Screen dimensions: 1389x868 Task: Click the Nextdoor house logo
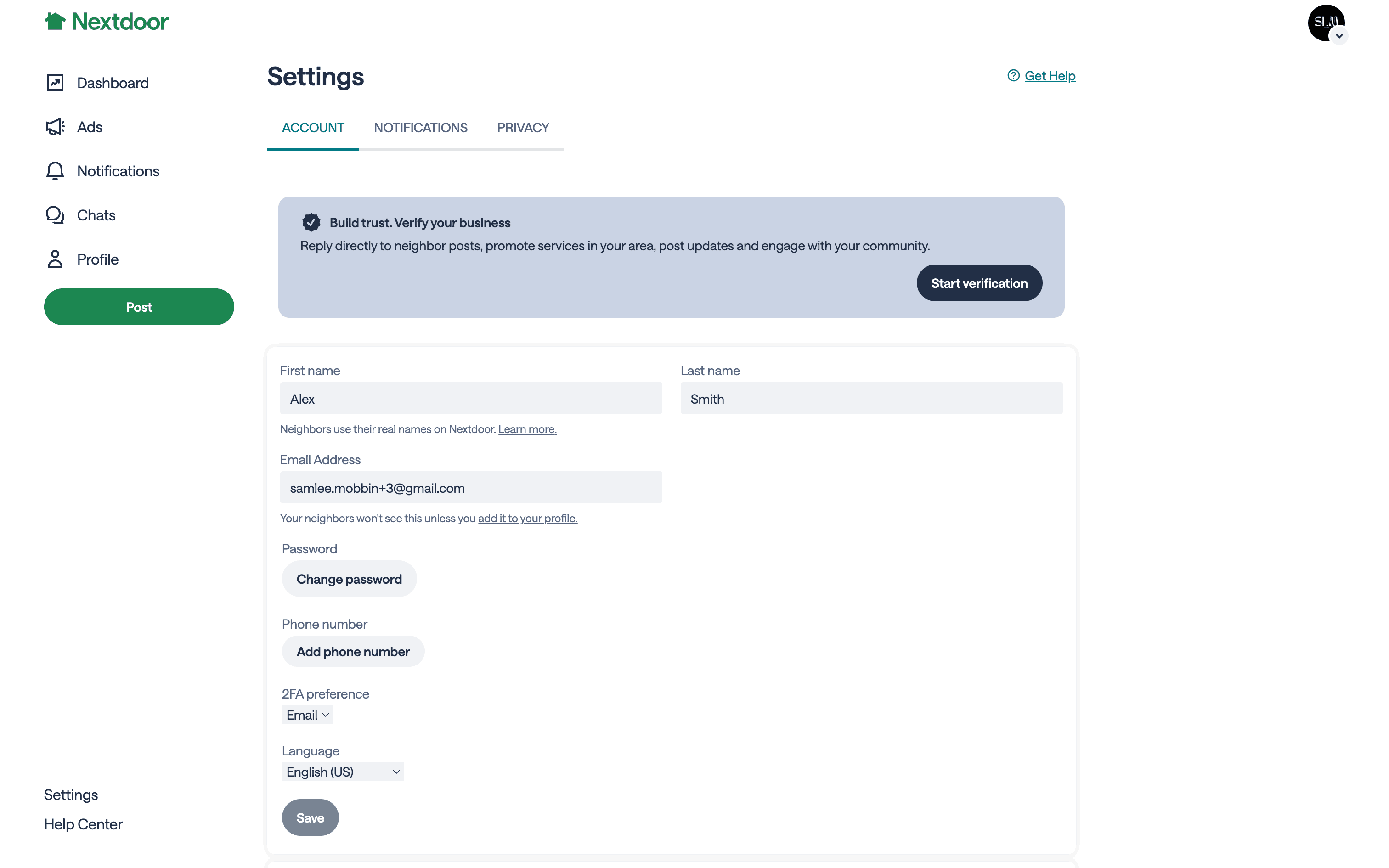click(x=55, y=22)
